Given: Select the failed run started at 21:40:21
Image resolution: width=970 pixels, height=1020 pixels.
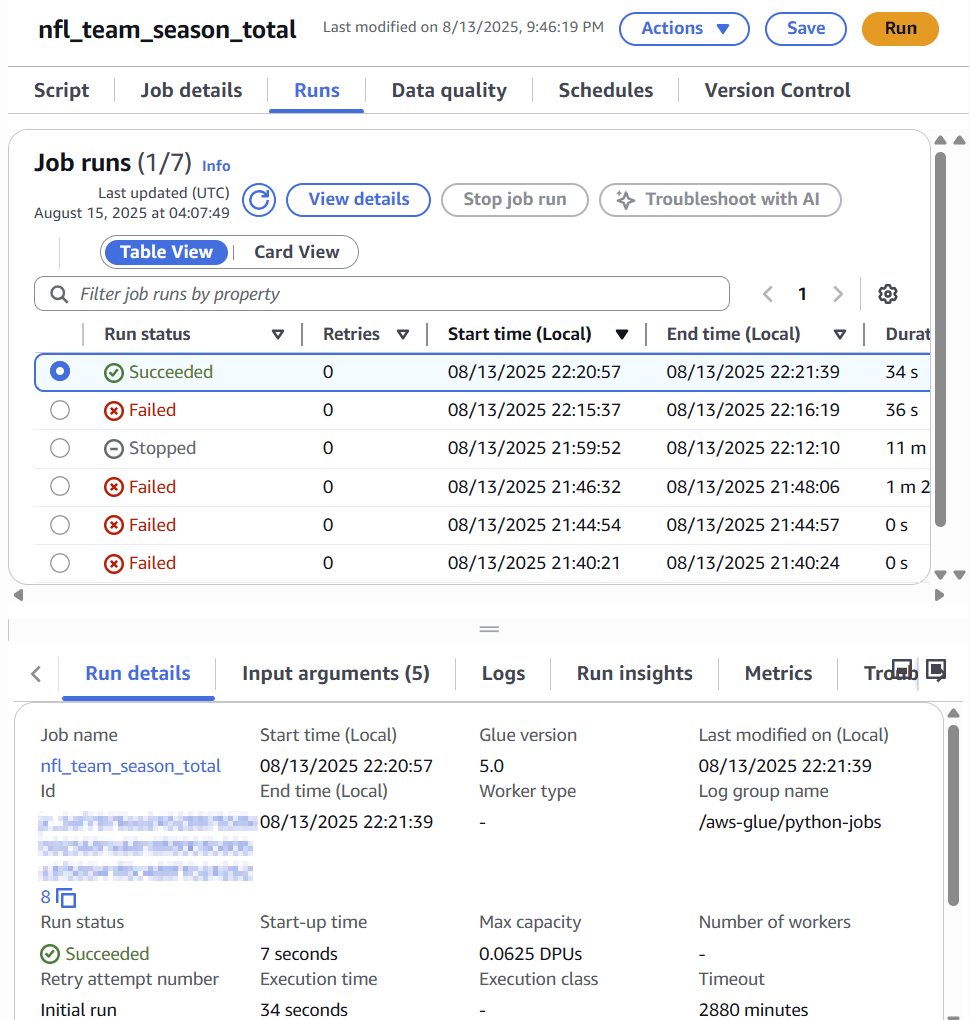Looking at the screenshot, I should 60,563.
